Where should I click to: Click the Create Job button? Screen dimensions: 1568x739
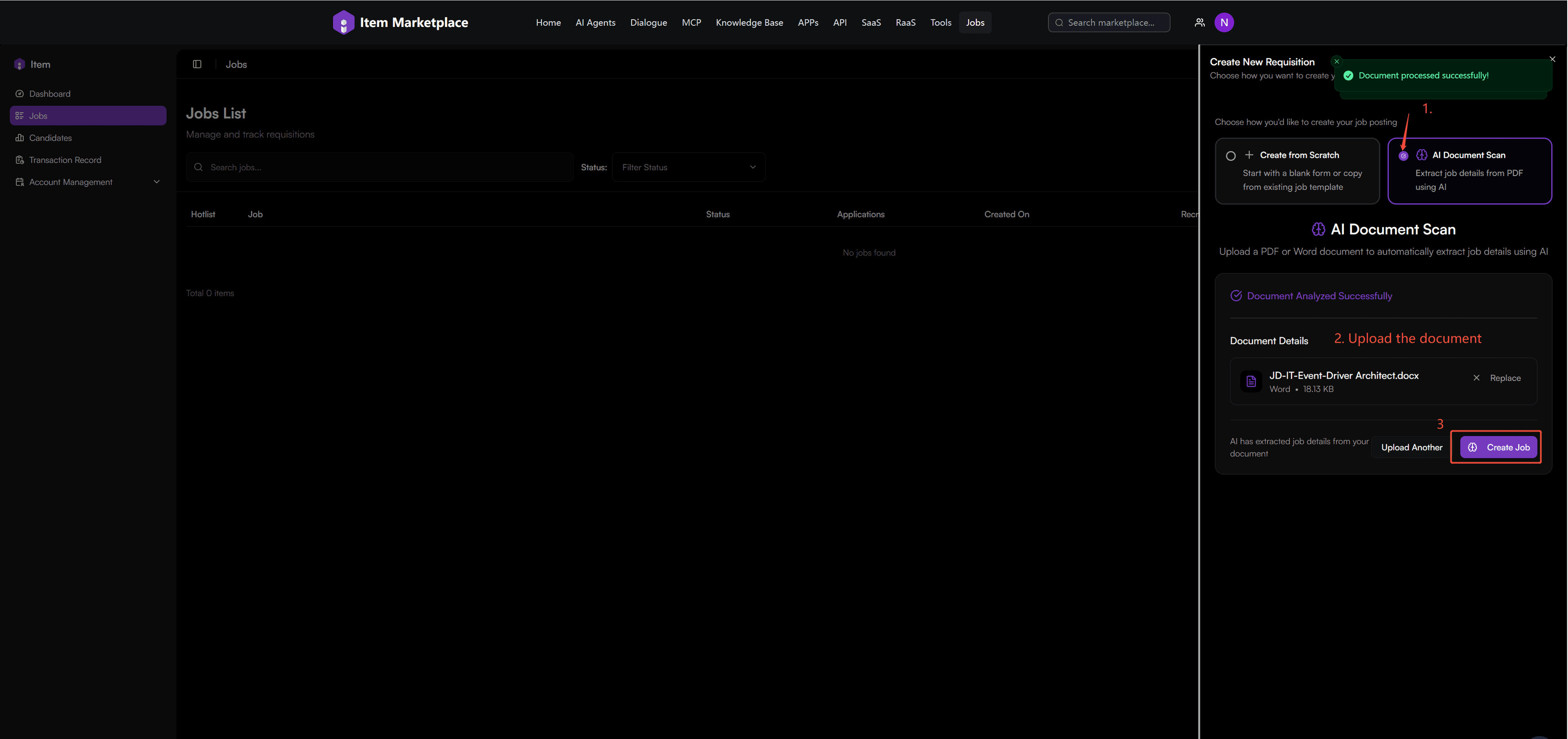tap(1499, 447)
